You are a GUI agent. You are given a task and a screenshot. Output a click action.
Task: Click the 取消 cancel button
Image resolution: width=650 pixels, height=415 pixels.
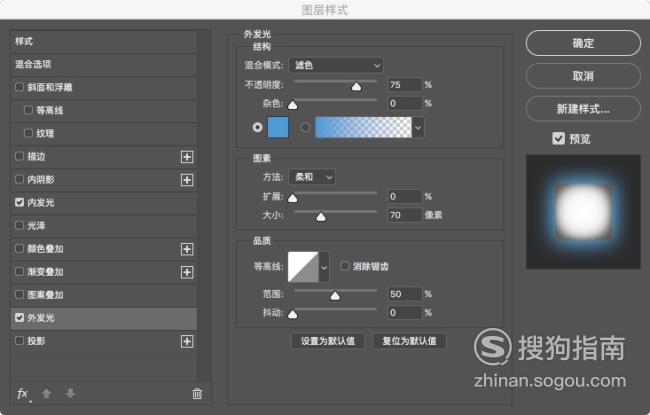click(x=583, y=76)
